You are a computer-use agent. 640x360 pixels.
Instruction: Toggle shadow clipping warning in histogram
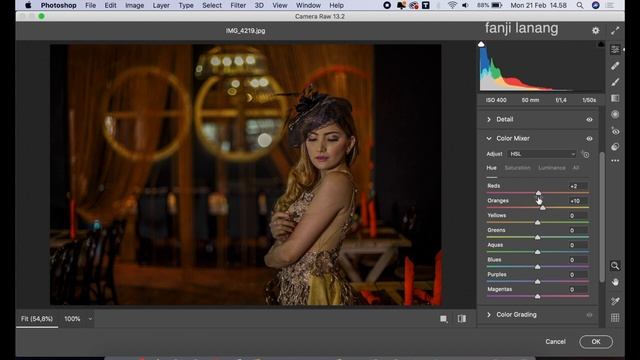click(x=481, y=44)
